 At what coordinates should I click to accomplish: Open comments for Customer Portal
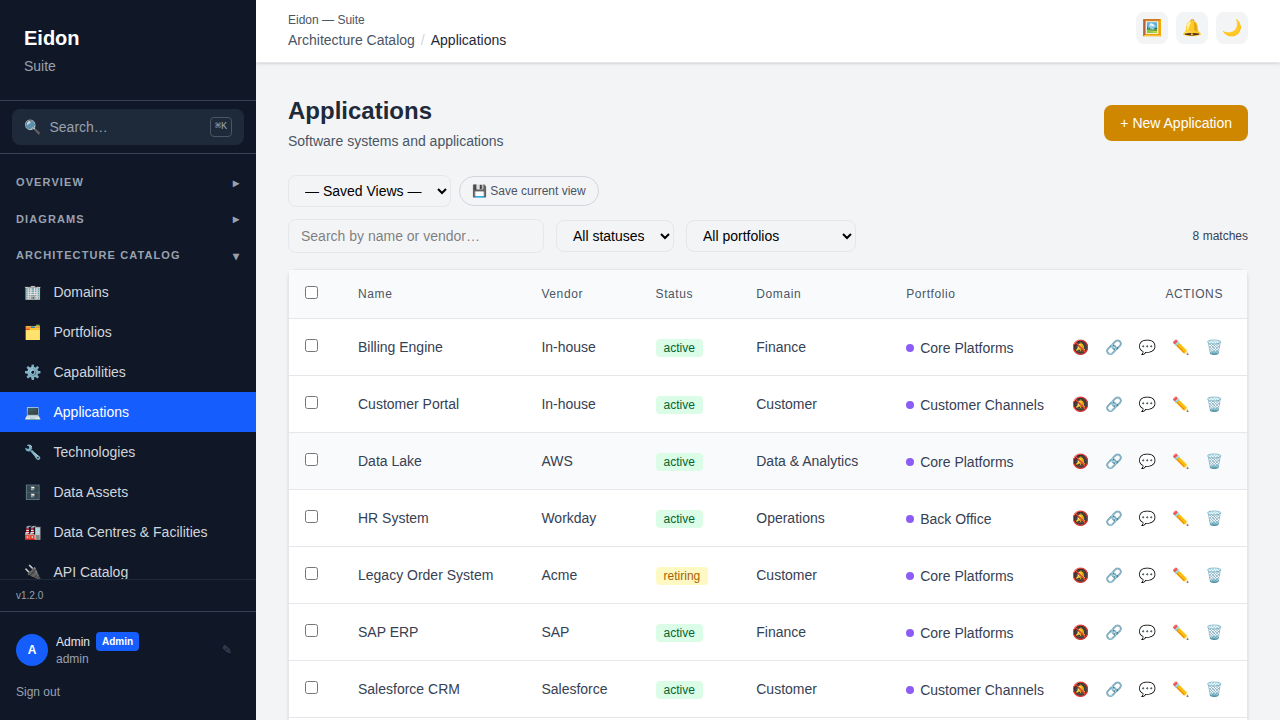[x=1147, y=404]
